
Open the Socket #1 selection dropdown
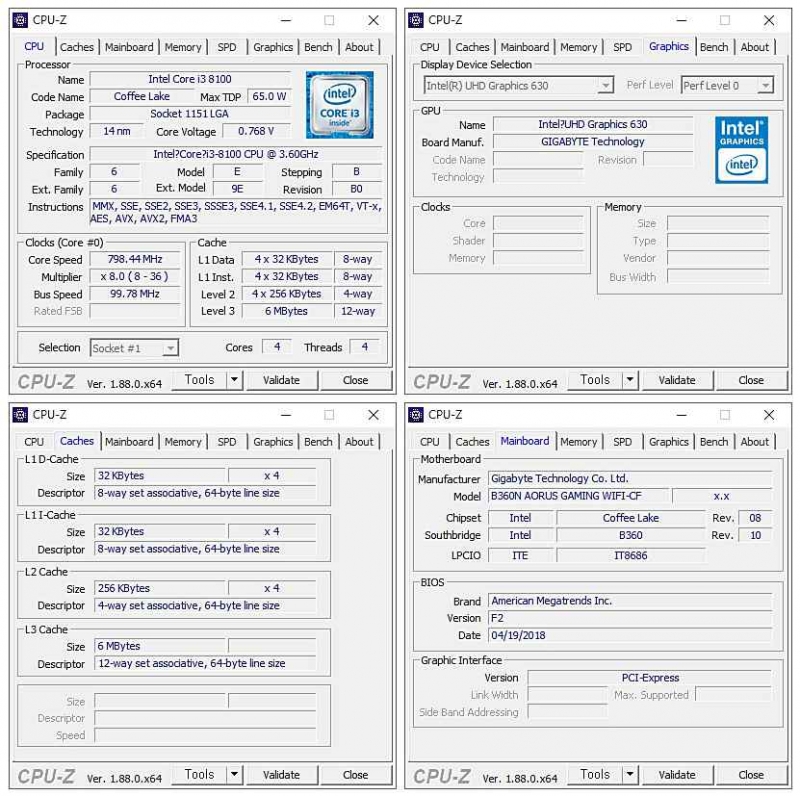134,348
